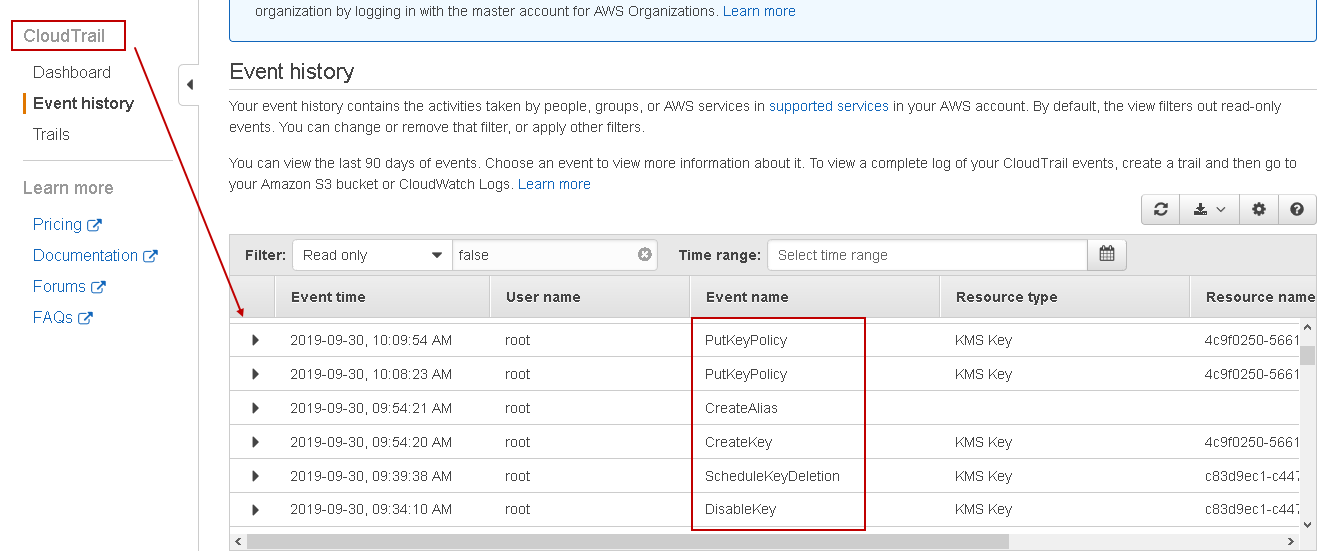
Task: Open the settings gear icon
Action: [x=1258, y=209]
